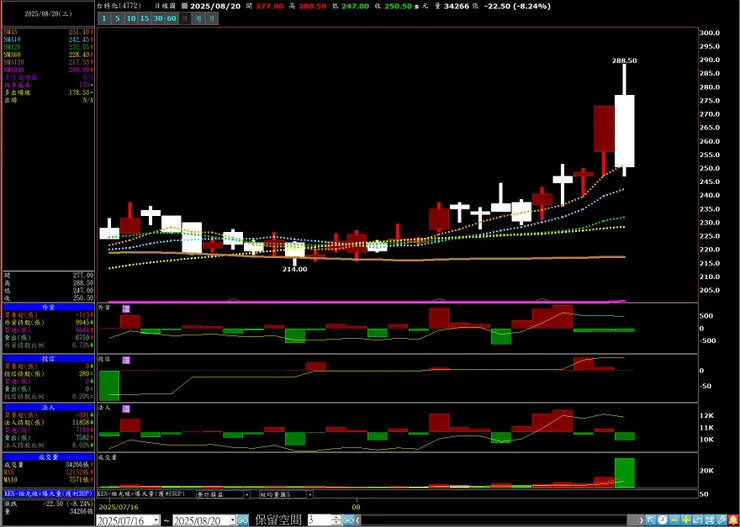Click the 保留空間 stepper arrows

pyautogui.click(x=336, y=520)
